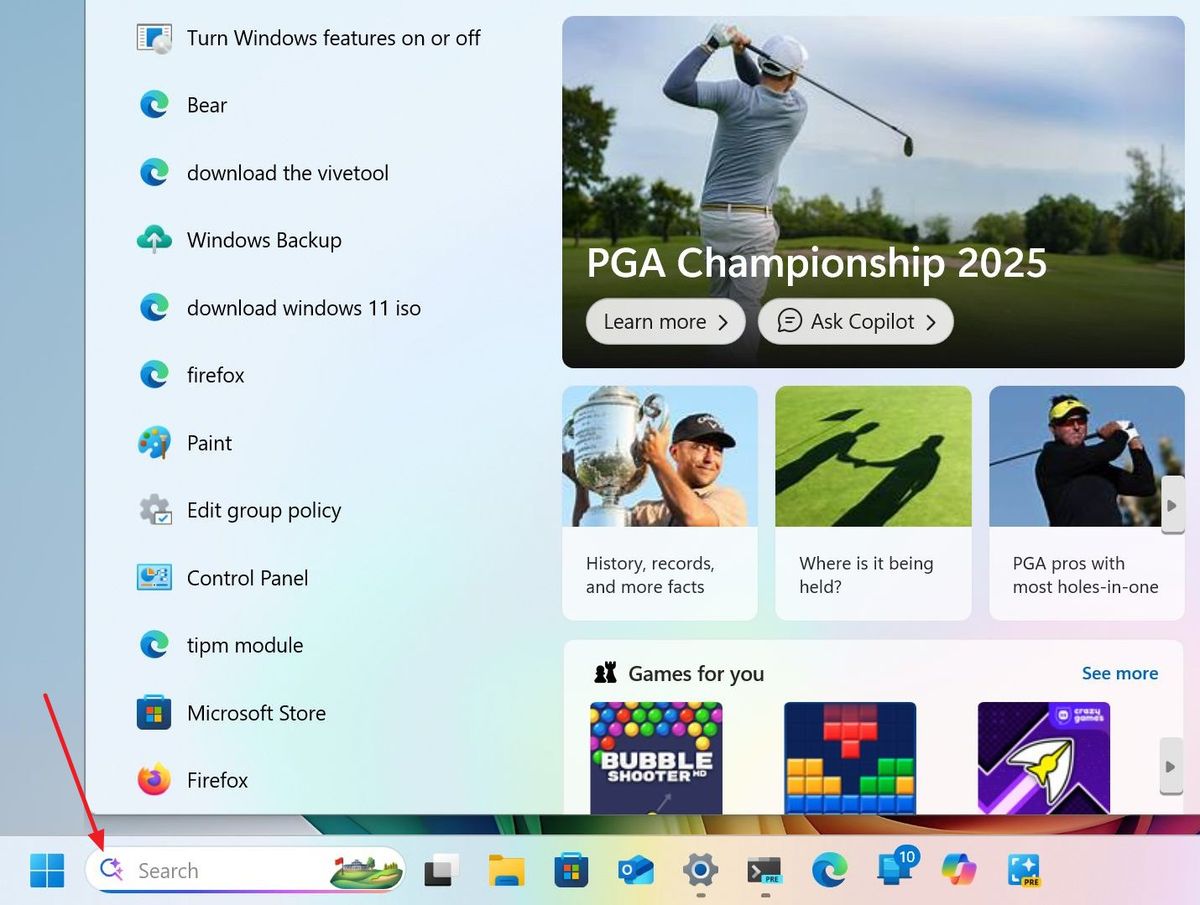Open File Explorer from the taskbar
The image size is (1200, 905).
[x=506, y=870]
